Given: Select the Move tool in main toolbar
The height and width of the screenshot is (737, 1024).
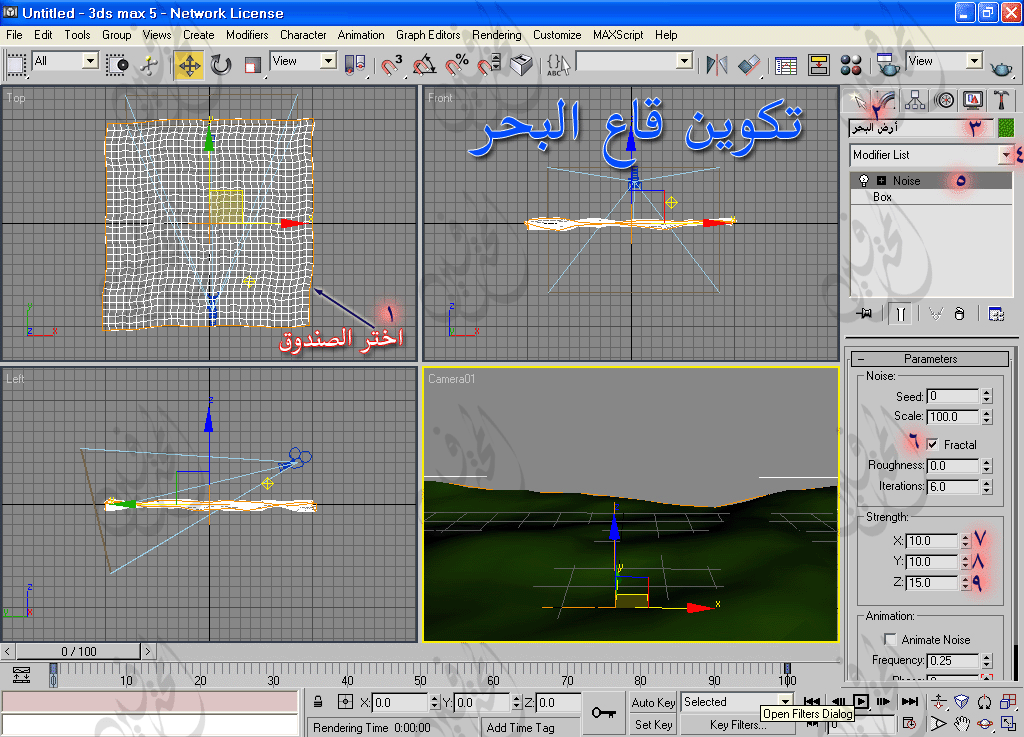Looking at the screenshot, I should 189,65.
